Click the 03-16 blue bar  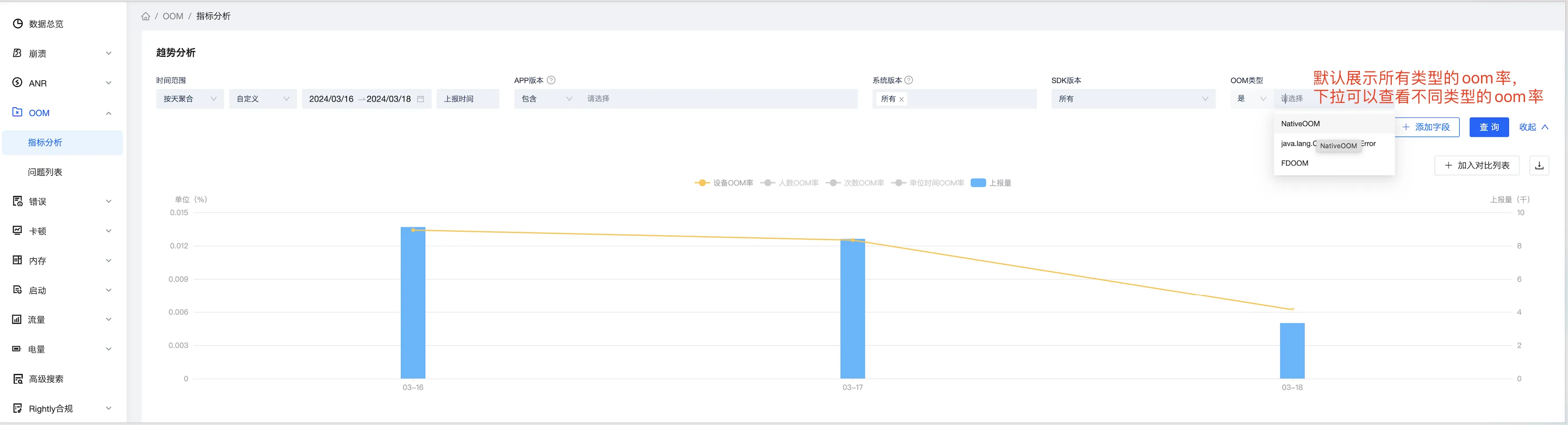pos(413,303)
